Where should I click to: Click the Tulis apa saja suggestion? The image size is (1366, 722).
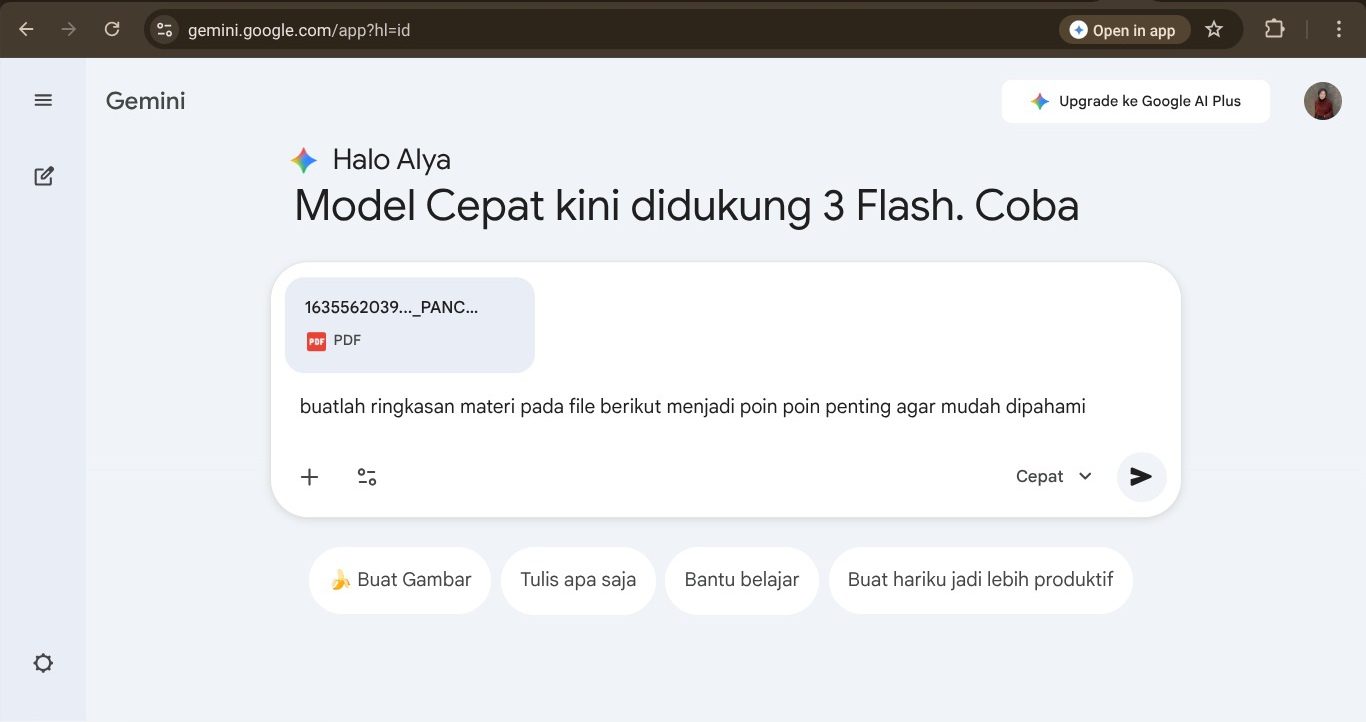(578, 579)
